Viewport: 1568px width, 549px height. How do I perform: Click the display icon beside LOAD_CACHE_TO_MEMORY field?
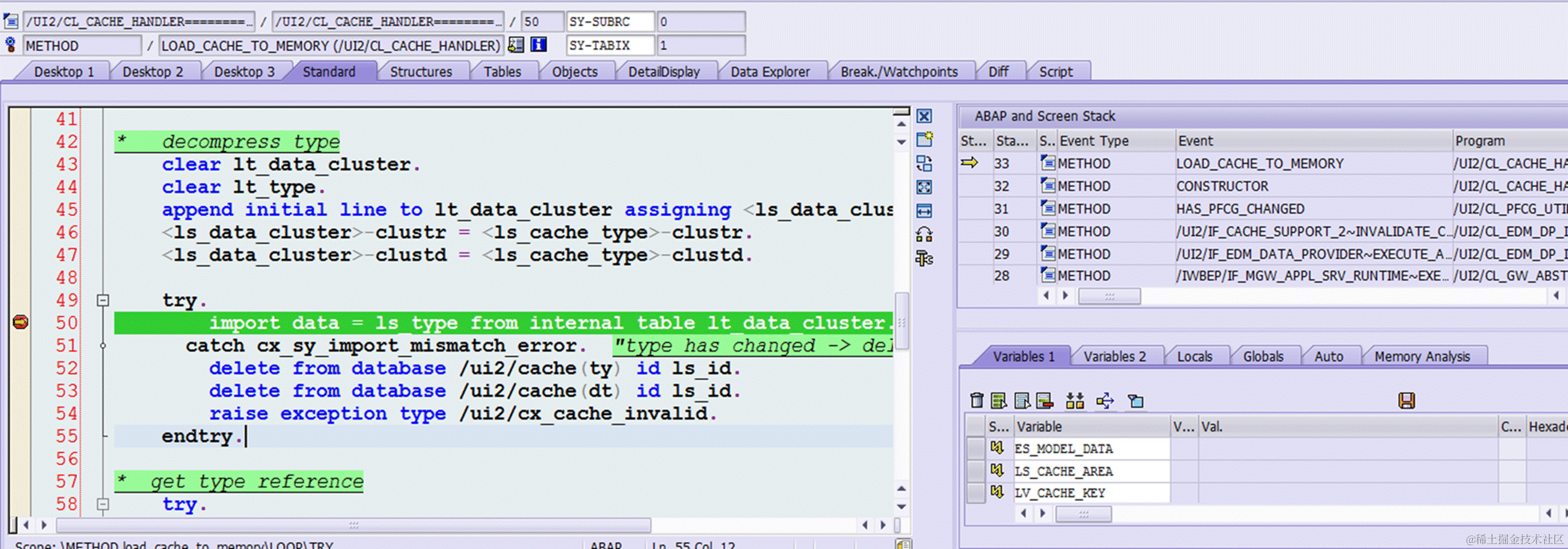(x=516, y=45)
